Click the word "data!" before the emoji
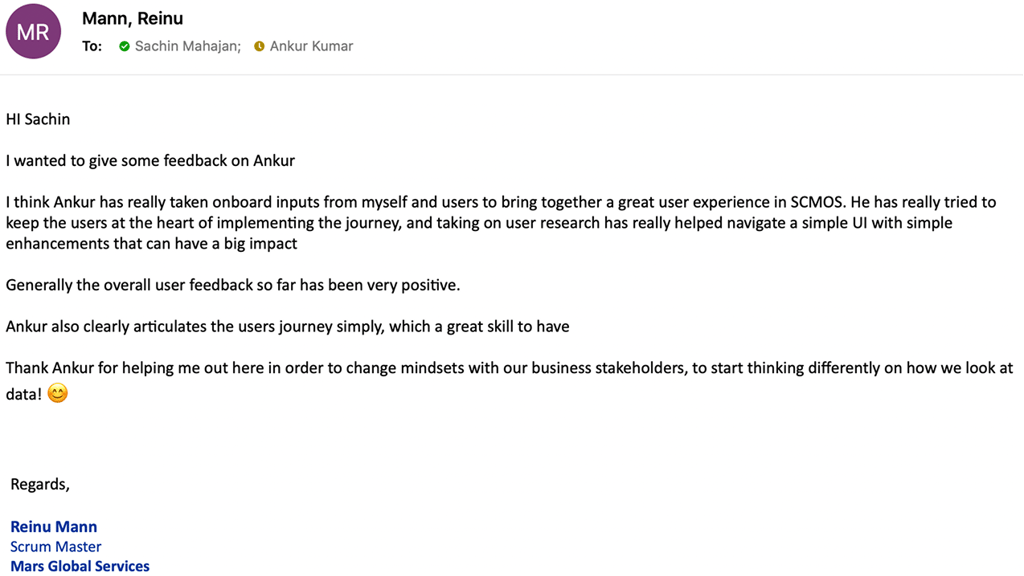1024x576 pixels. [24, 394]
